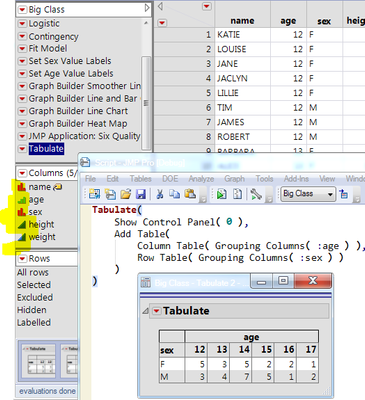Open the Analyze menu in Script window
This screenshot has height=400, width=365.
point(201,179)
